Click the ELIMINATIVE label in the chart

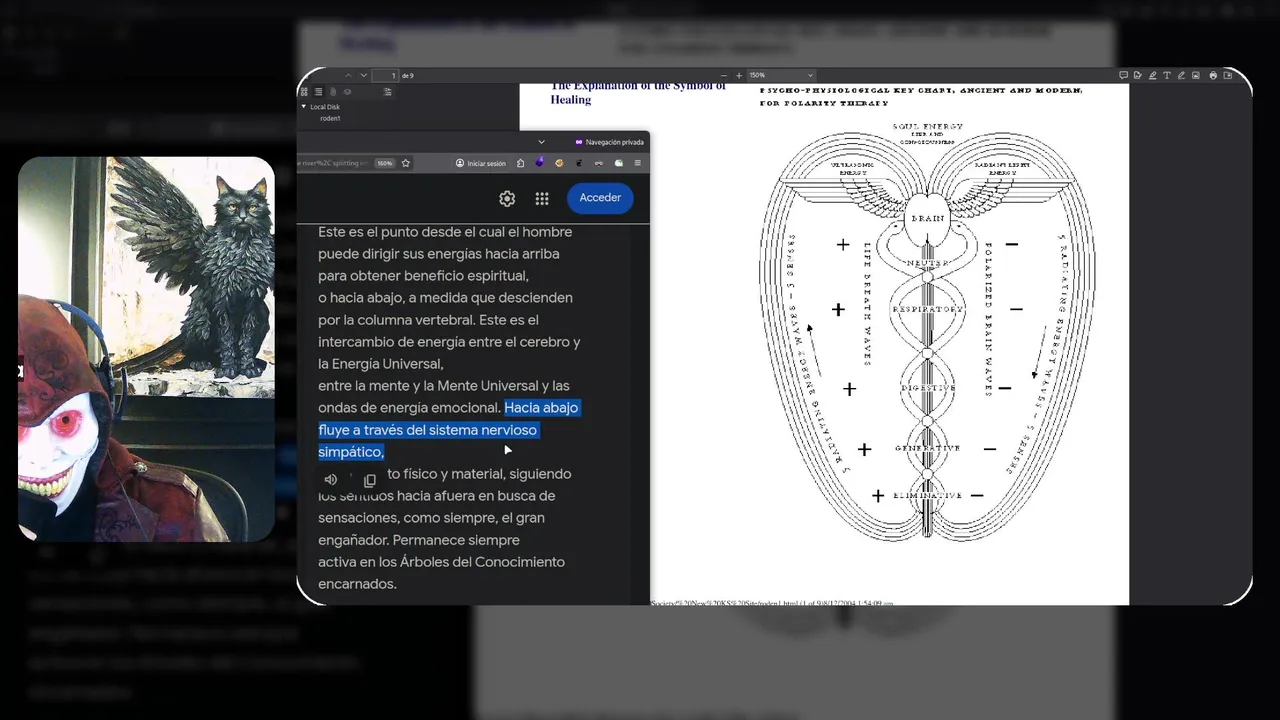click(927, 495)
